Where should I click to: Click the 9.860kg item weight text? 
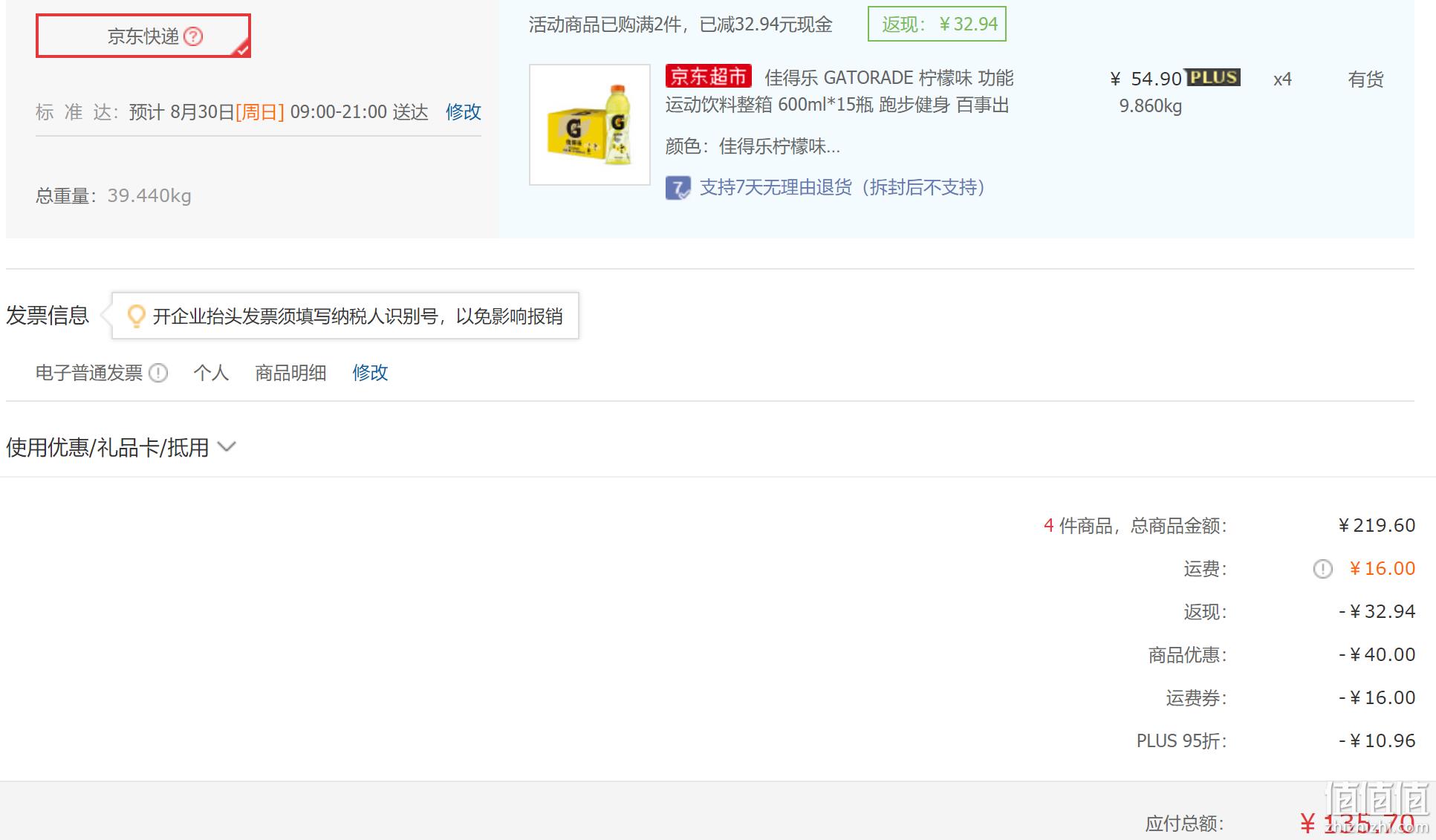(x=1151, y=106)
